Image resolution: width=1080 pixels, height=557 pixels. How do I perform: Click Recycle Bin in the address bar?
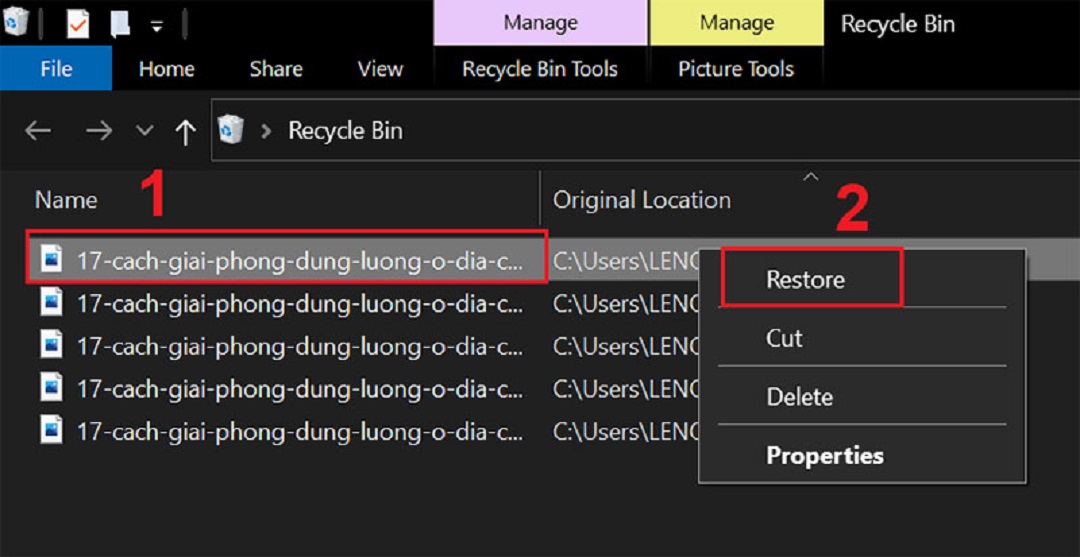[x=345, y=130]
